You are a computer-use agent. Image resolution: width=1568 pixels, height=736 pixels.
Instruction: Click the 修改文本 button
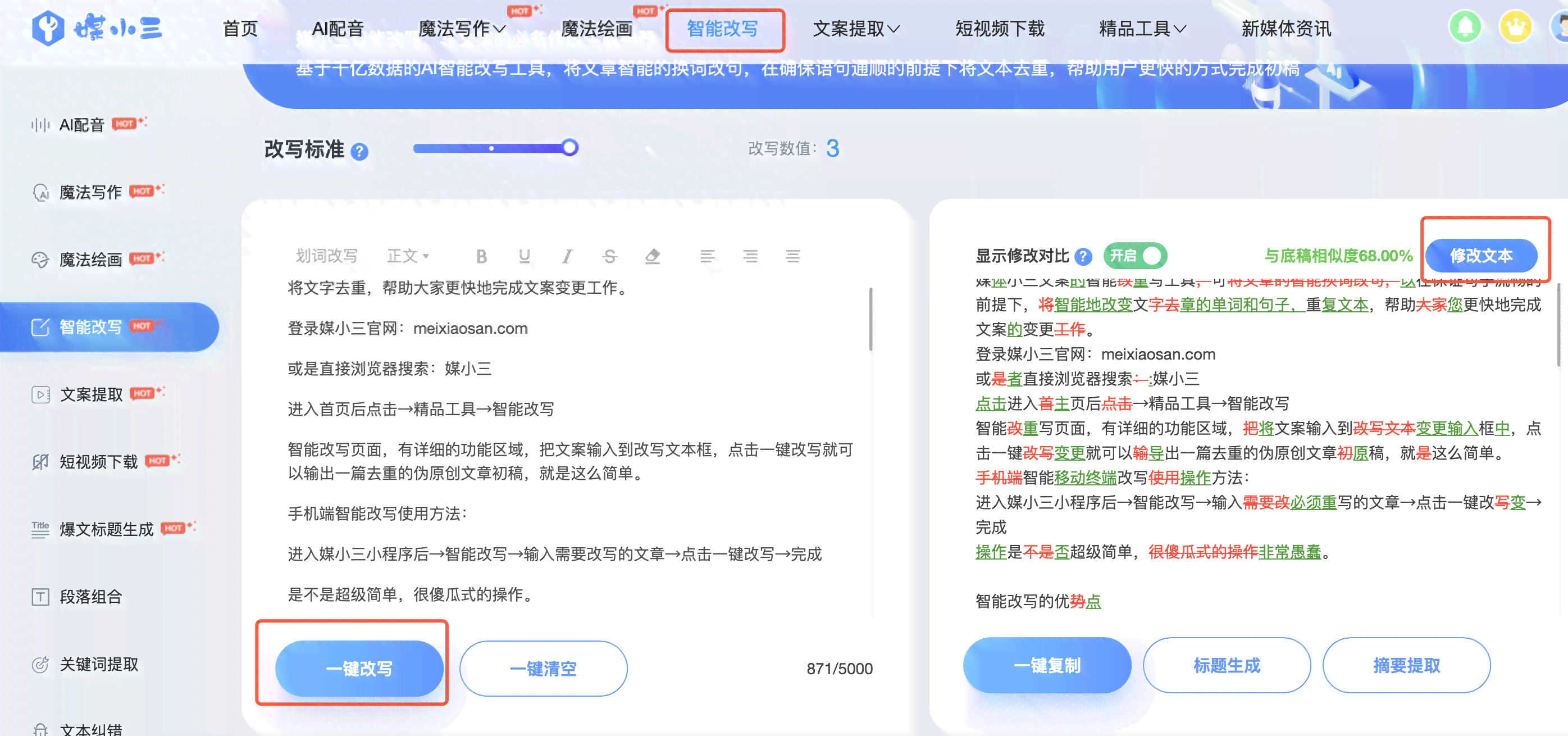tap(1481, 256)
